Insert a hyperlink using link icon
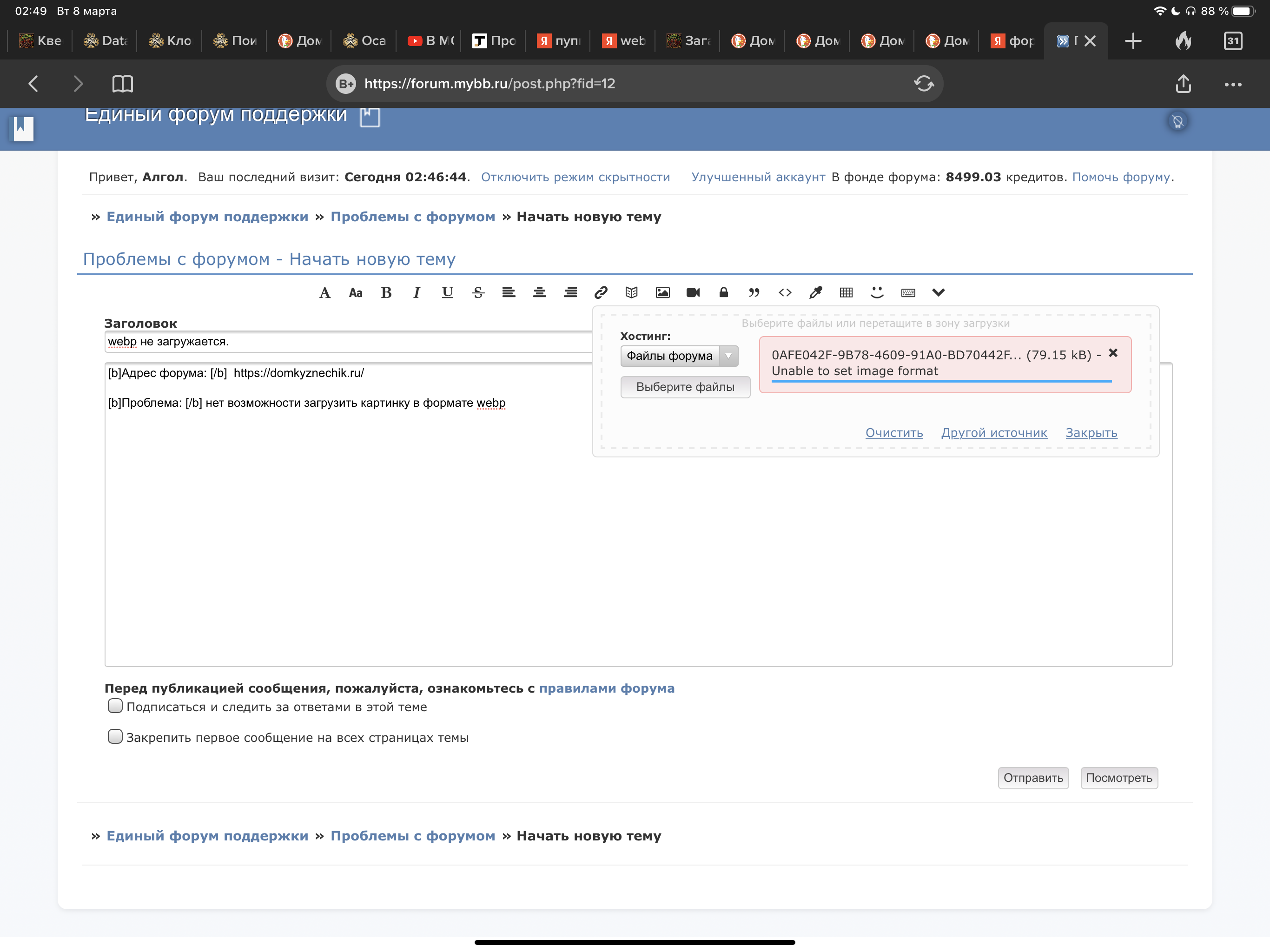 [601, 293]
